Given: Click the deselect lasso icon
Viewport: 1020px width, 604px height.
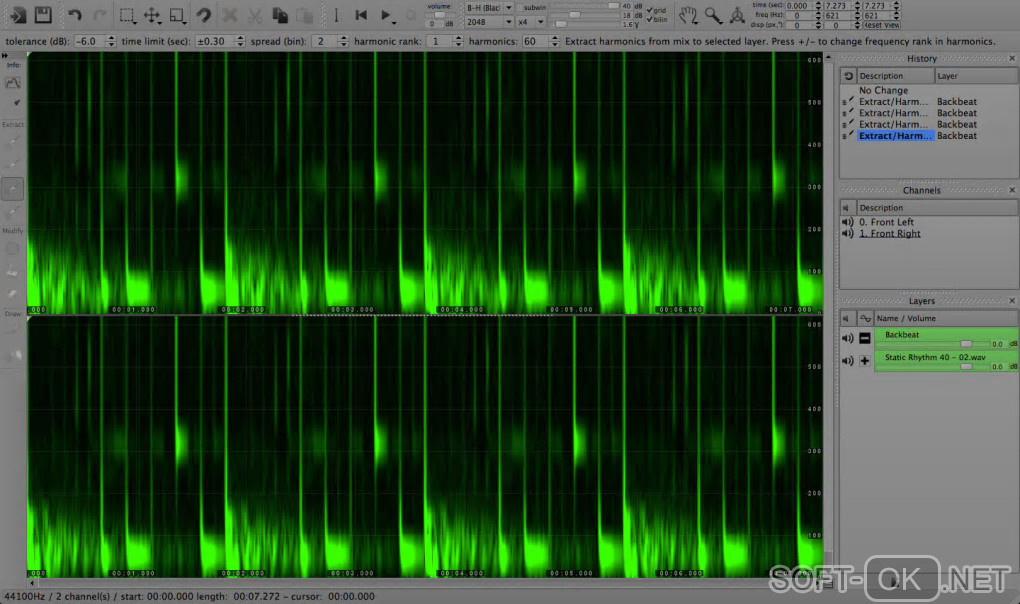Looking at the screenshot, I should 204,15.
